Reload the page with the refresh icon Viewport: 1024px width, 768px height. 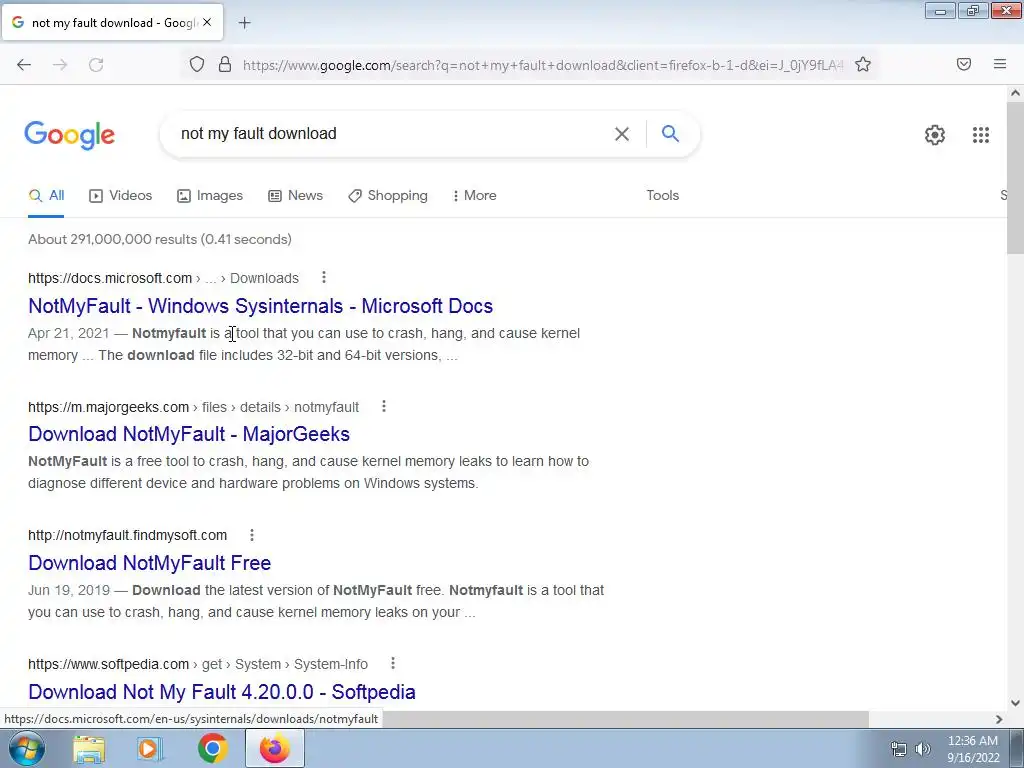[96, 65]
